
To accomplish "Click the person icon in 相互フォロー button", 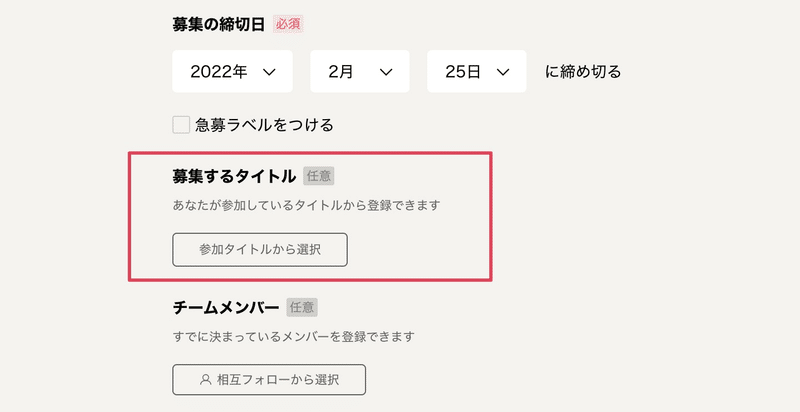I will pyautogui.click(x=206, y=379).
